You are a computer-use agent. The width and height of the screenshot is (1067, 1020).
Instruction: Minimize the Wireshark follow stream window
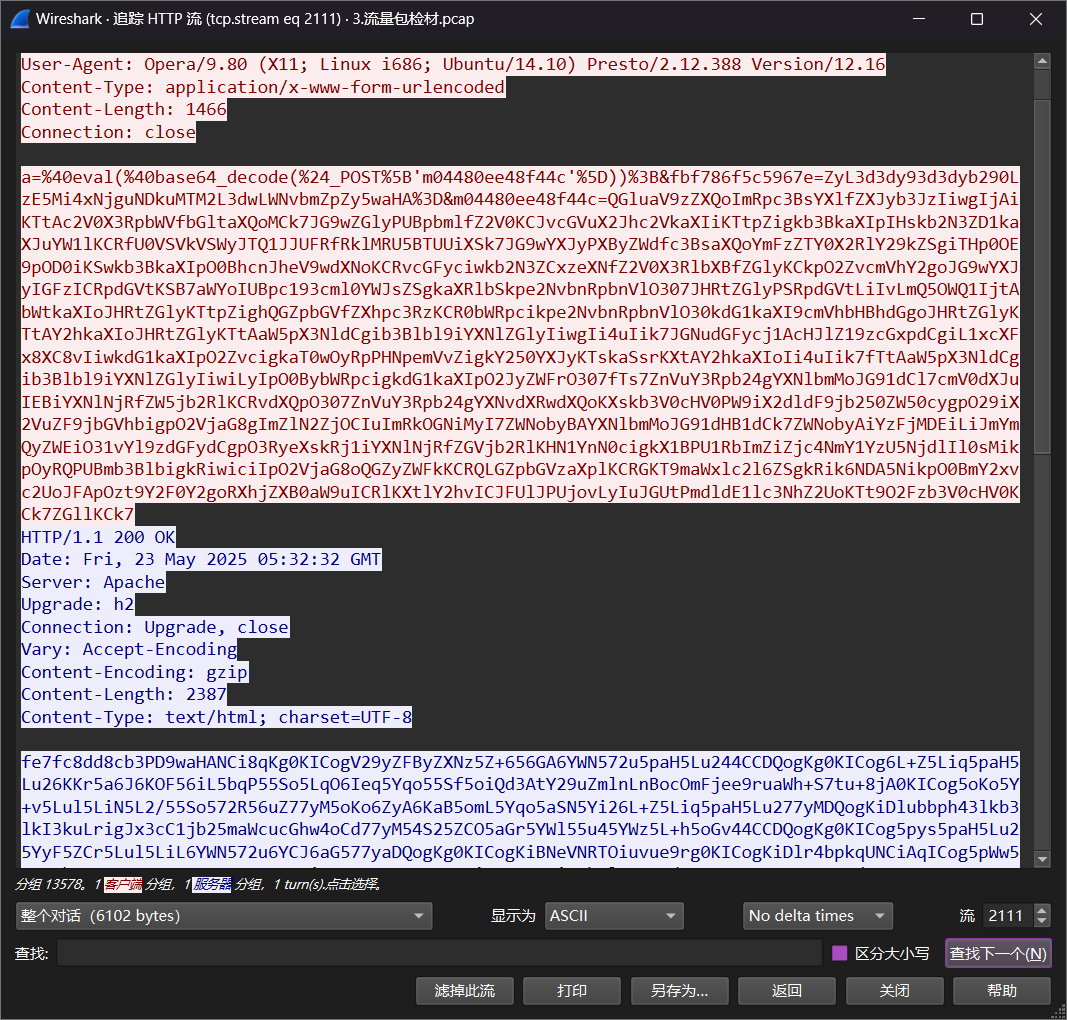pos(919,19)
